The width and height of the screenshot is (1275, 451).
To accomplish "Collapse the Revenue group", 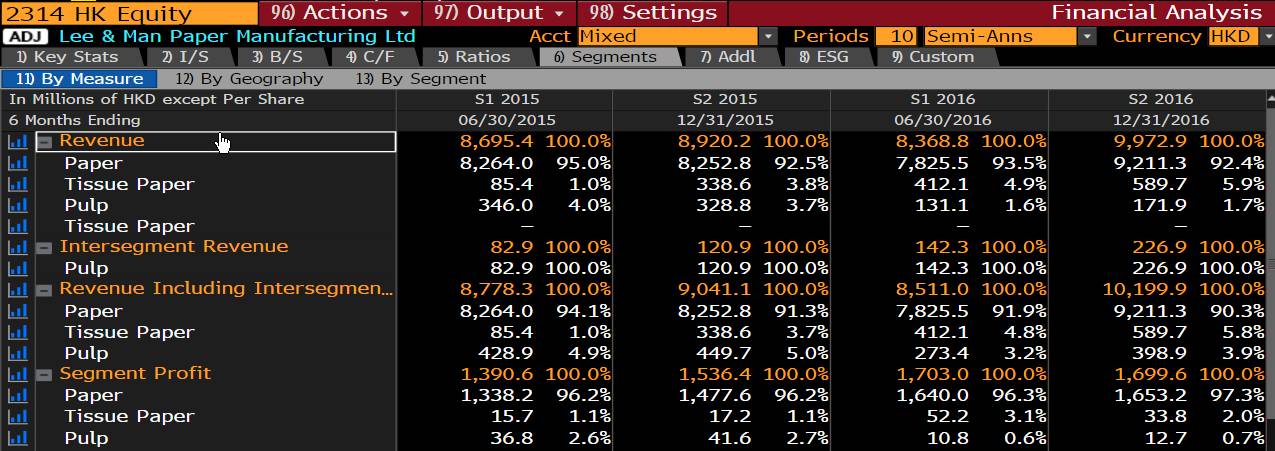I will (45, 142).
